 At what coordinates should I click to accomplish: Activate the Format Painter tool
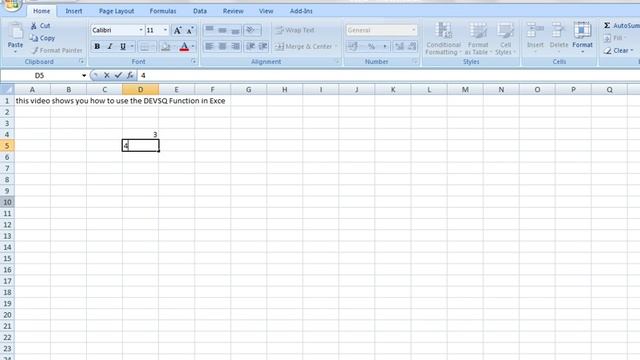pyautogui.click(x=56, y=50)
